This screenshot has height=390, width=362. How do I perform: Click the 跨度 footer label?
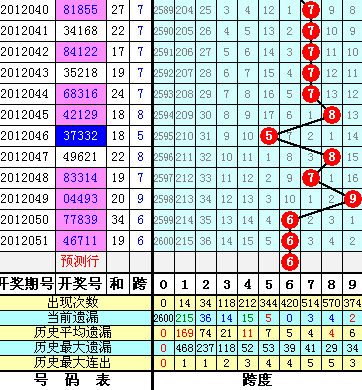(257, 380)
